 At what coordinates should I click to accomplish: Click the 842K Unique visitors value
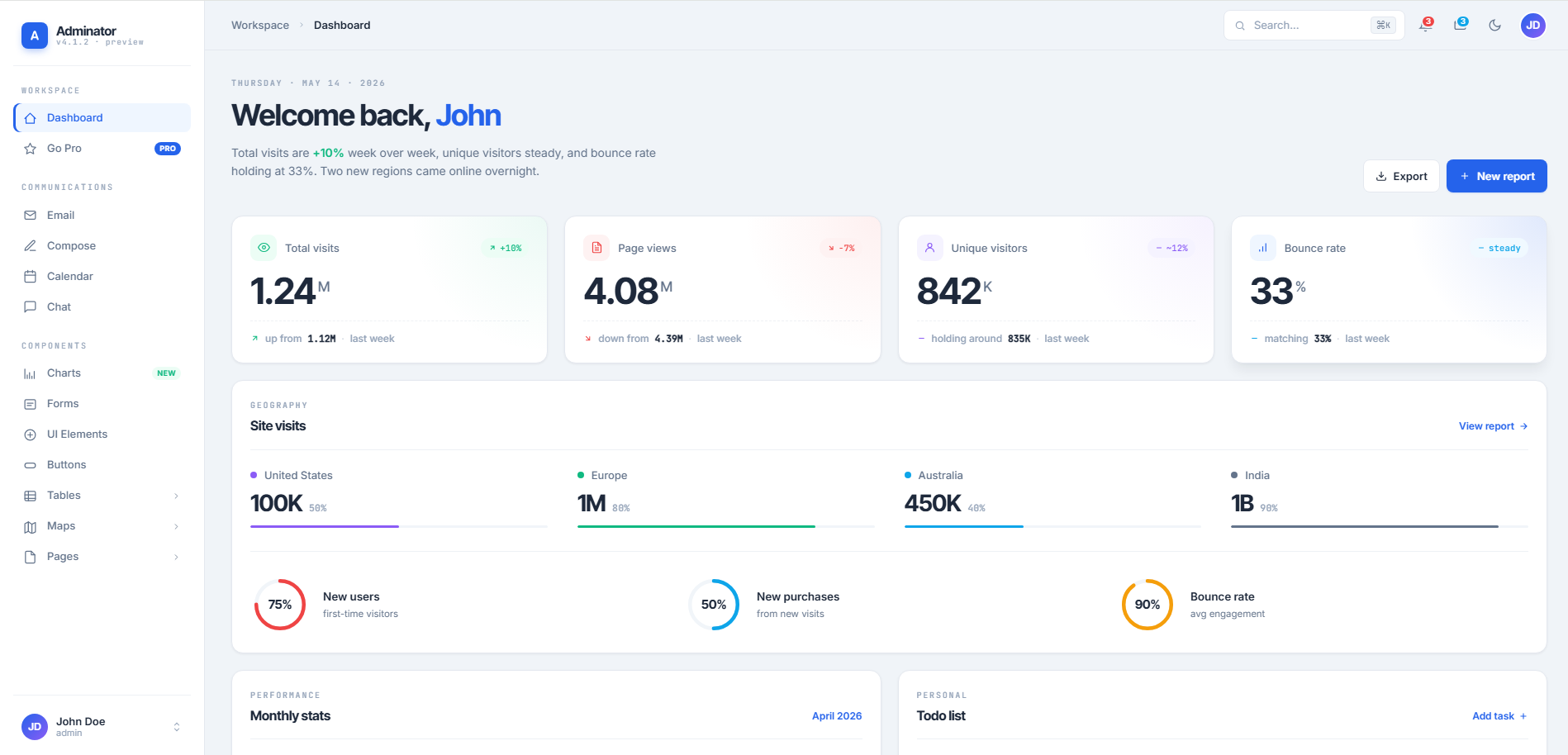point(954,291)
